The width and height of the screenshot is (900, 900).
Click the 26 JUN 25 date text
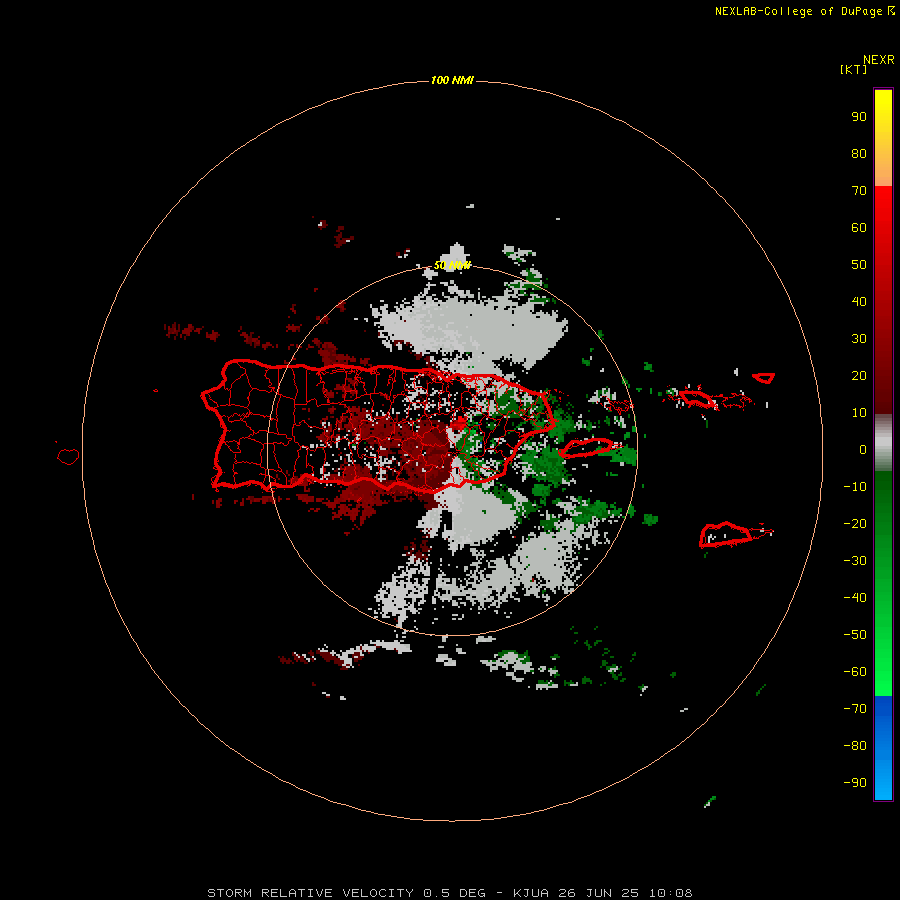598,893
